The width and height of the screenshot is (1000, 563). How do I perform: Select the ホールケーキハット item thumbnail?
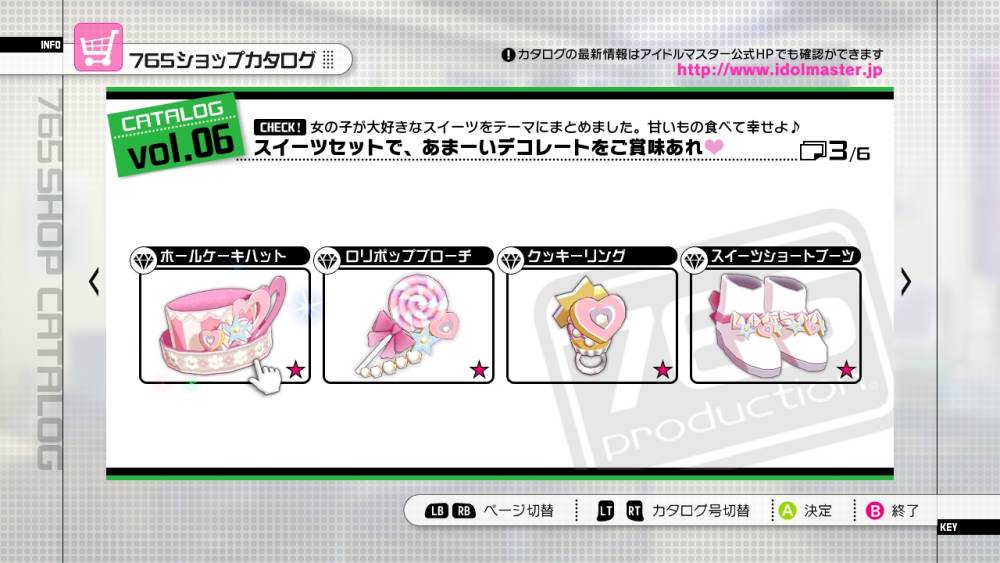[x=225, y=326]
